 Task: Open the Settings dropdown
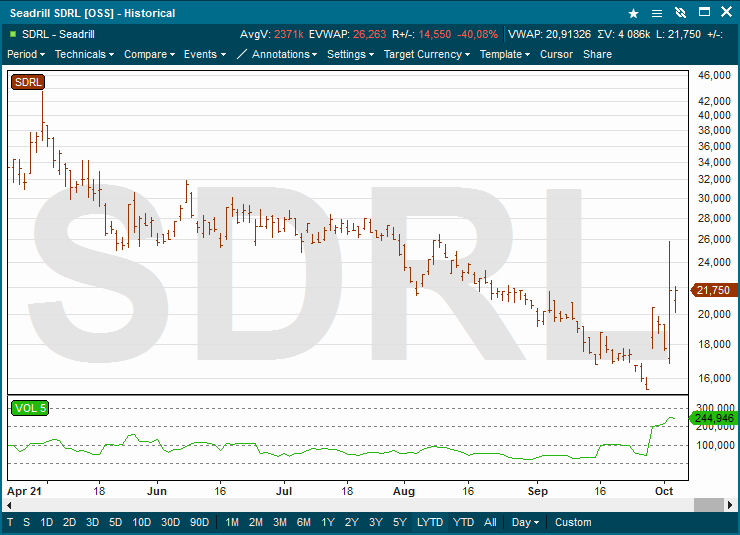[x=351, y=54]
